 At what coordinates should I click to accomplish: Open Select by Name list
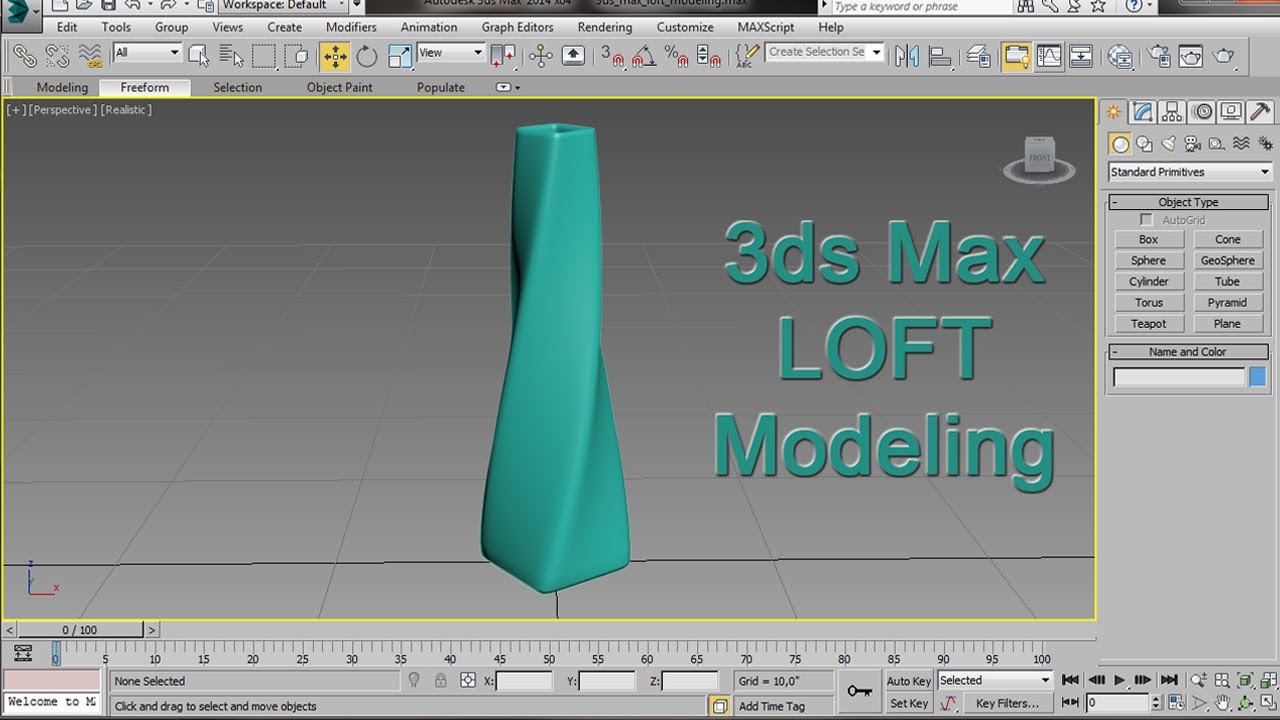(x=231, y=56)
